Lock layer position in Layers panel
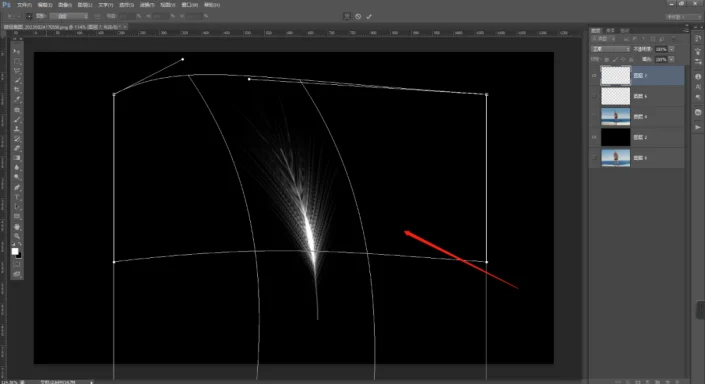This screenshot has height=384, width=705. pyautogui.click(x=623, y=59)
